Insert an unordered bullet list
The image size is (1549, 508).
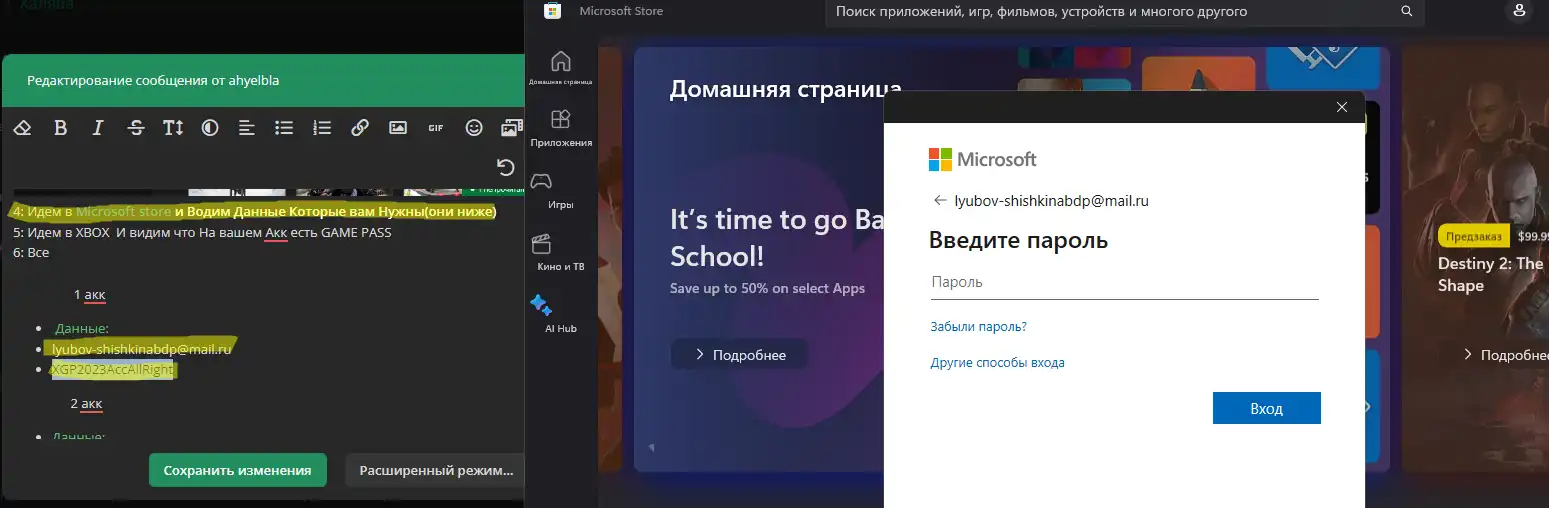[x=284, y=128]
